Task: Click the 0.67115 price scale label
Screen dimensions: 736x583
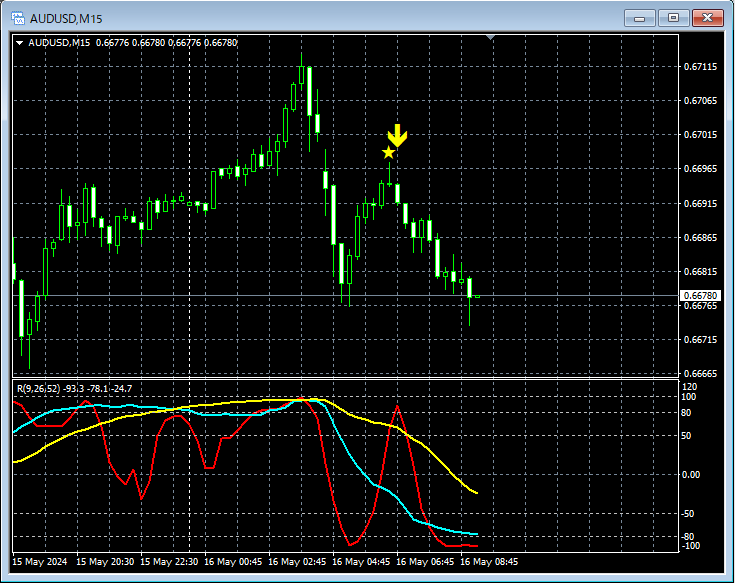Action: point(700,67)
